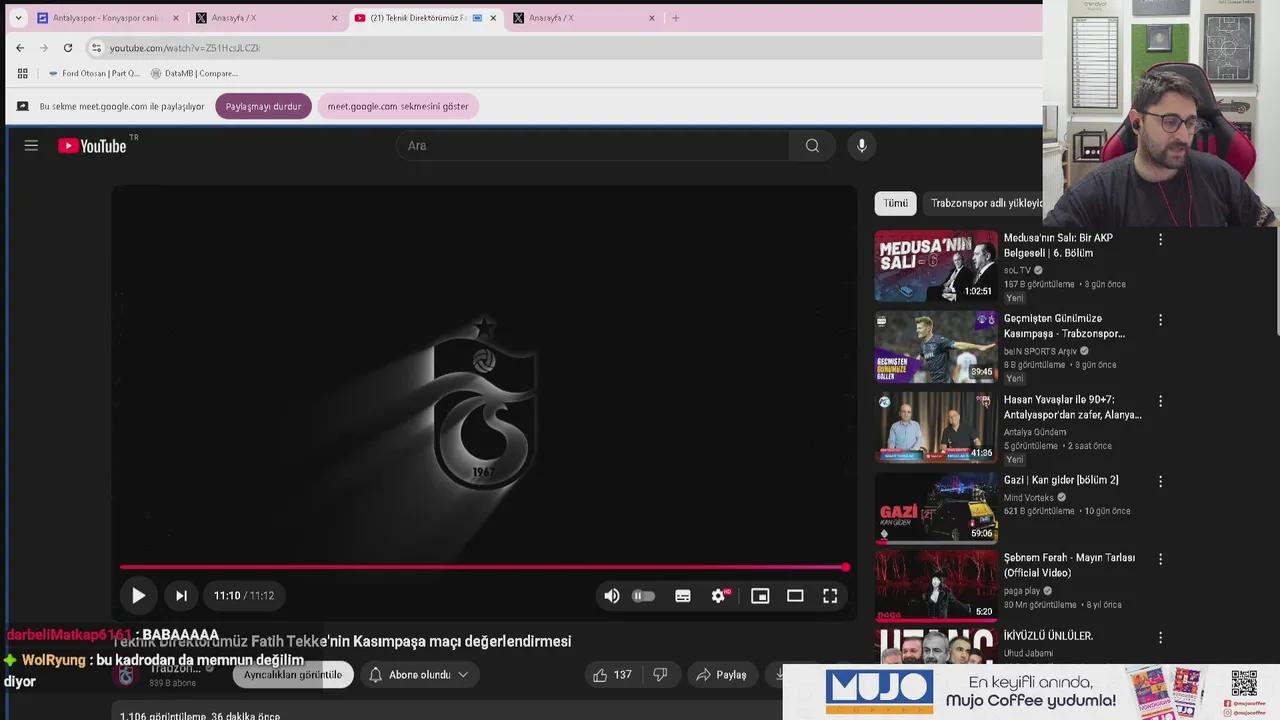Select the Trabzonspor adlı yükleyici chip
This screenshot has height=720, width=1280.
(985, 203)
